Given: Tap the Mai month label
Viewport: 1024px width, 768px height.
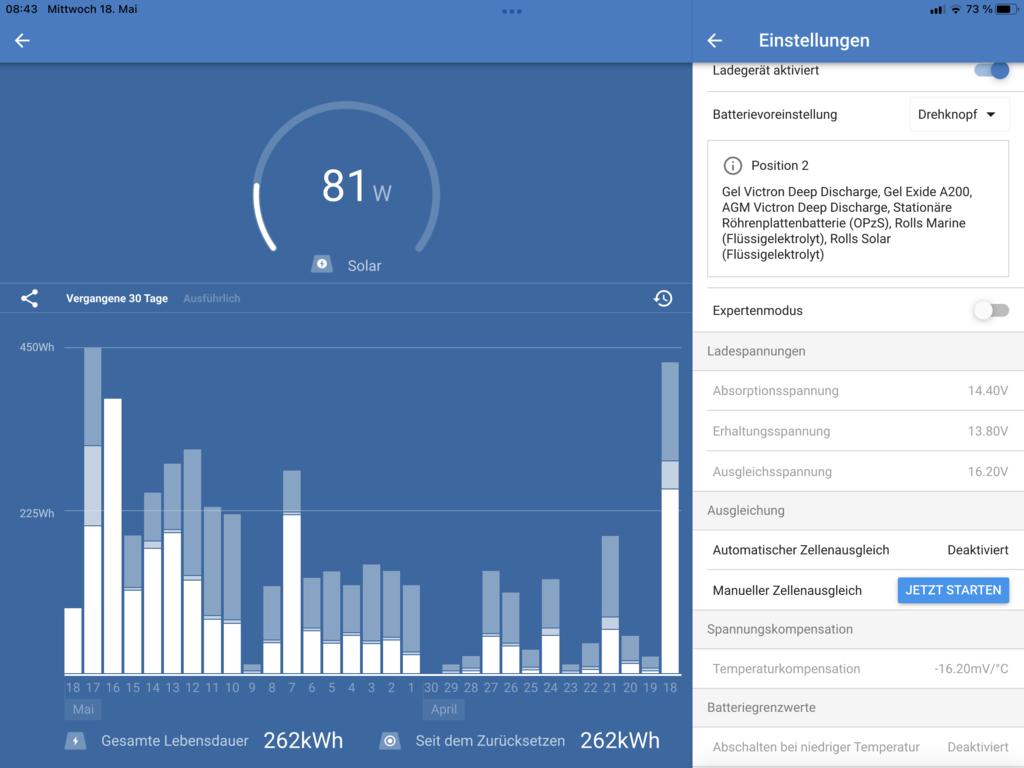Looking at the screenshot, I should (x=83, y=709).
